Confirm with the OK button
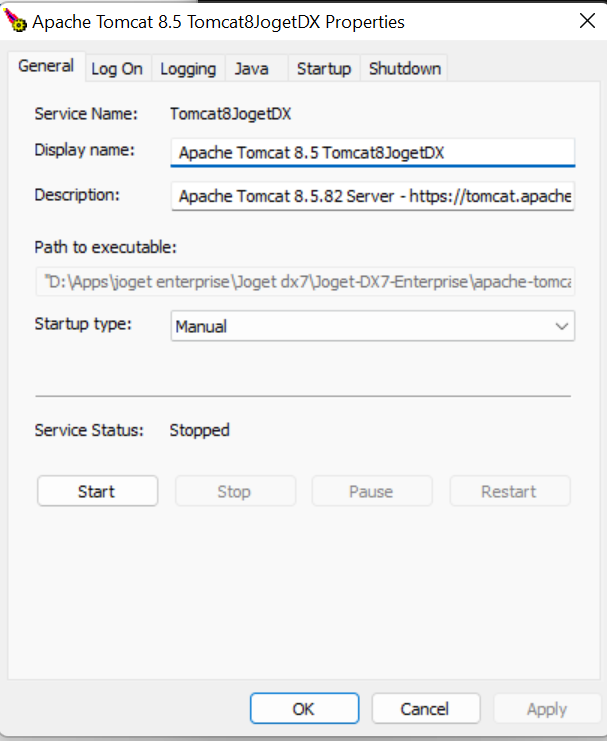The image size is (607, 741). pyautogui.click(x=304, y=709)
